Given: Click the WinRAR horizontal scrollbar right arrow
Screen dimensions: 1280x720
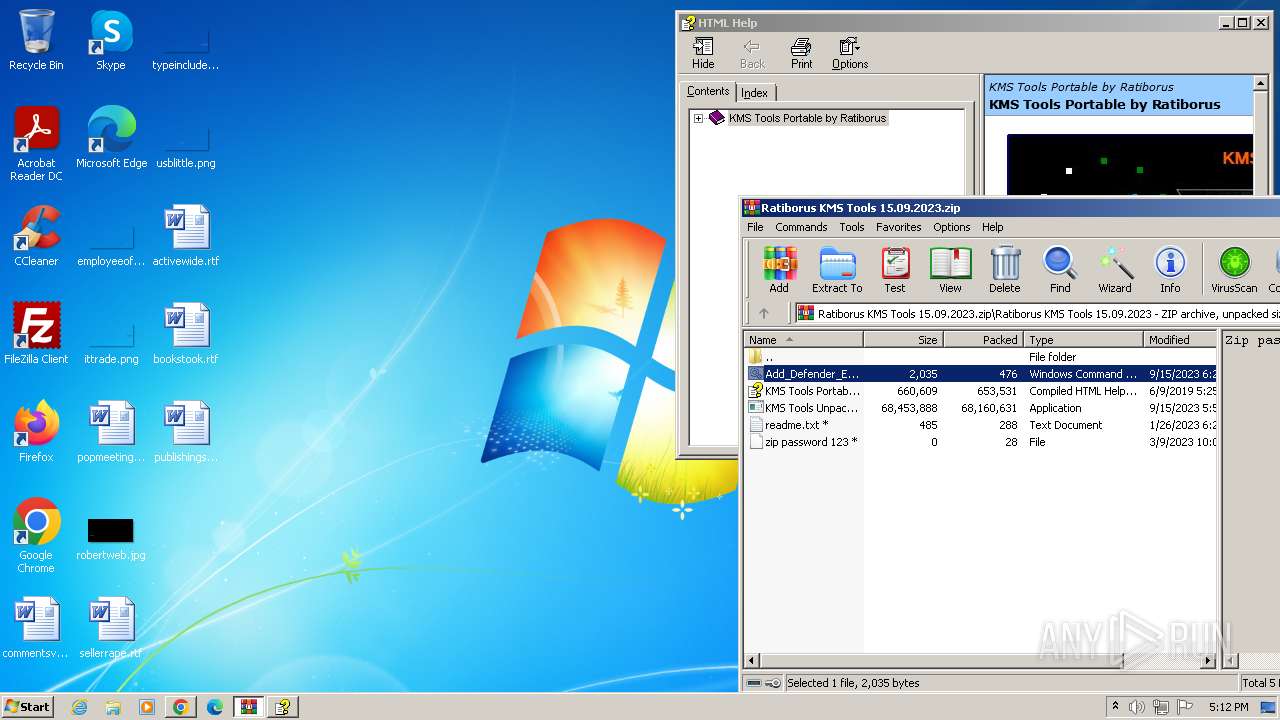Looking at the screenshot, I should (1208, 661).
